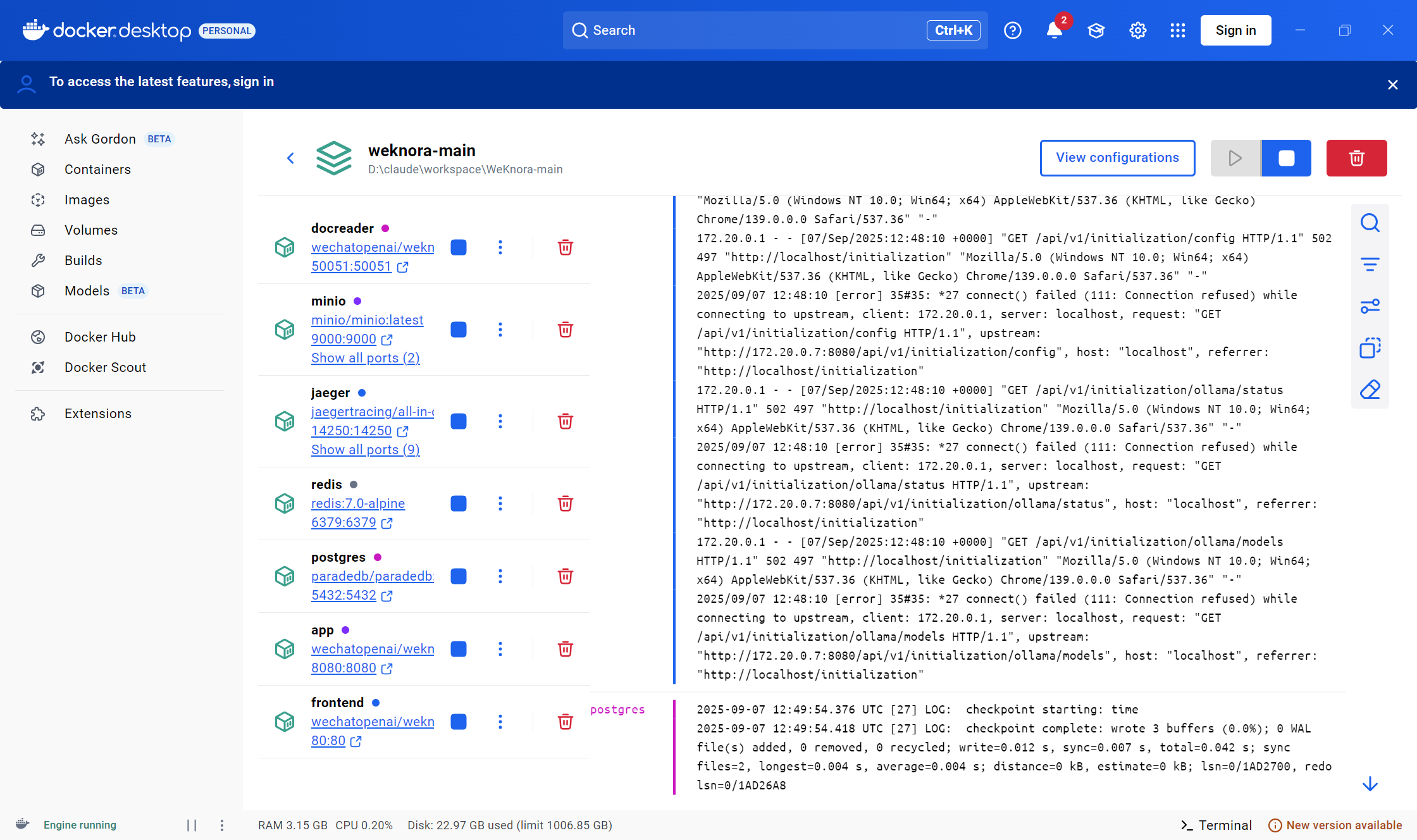
Task: Stop the jaeger container
Action: 459,421
